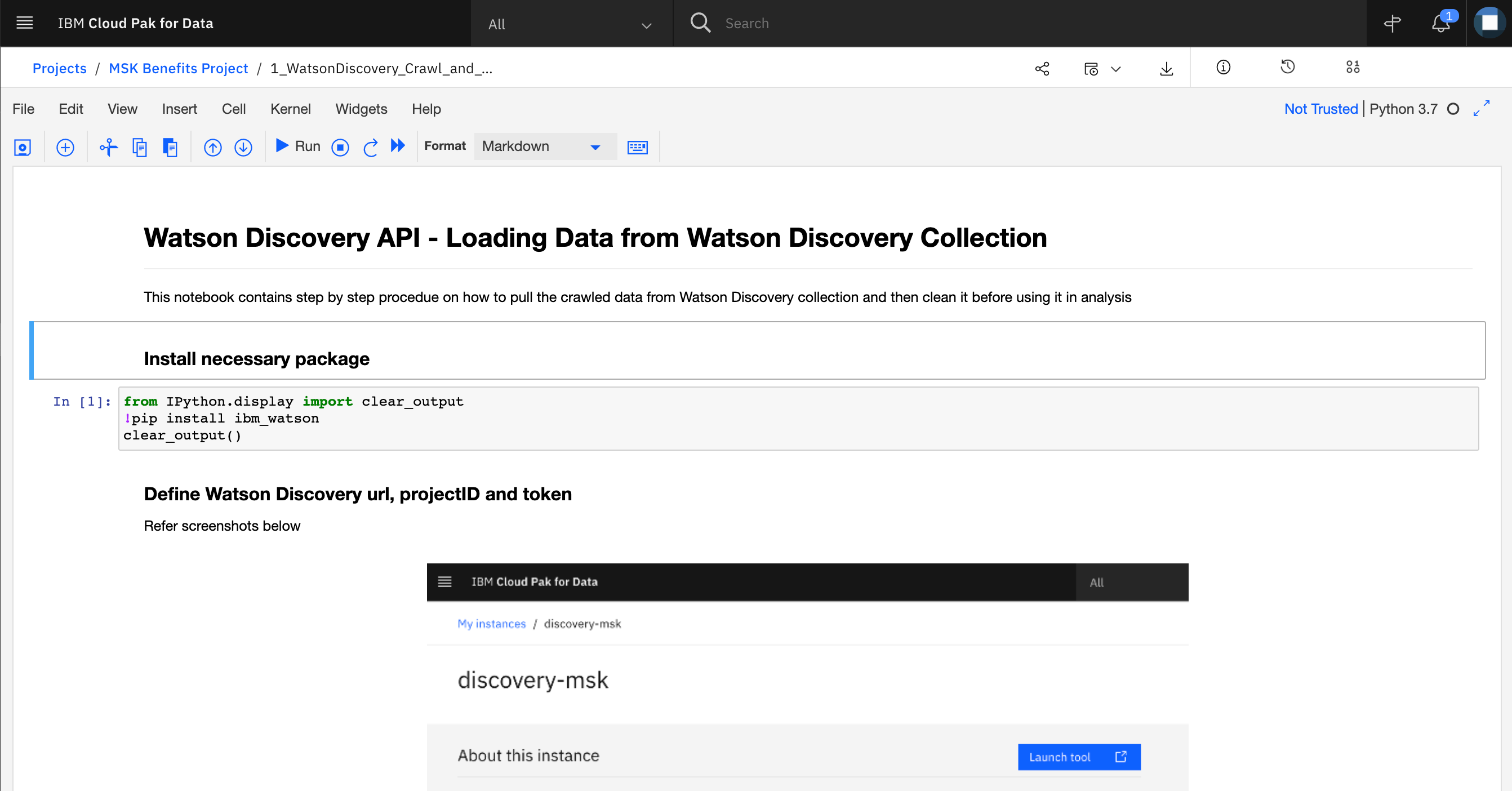Expand the All search scope dropdown
This screenshot has height=791, width=1512.
[571, 24]
